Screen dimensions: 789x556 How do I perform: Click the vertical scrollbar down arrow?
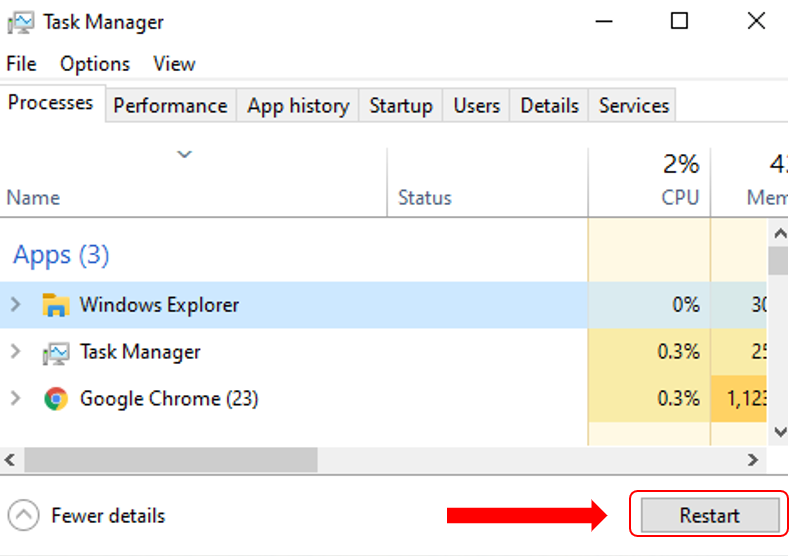[x=779, y=432]
